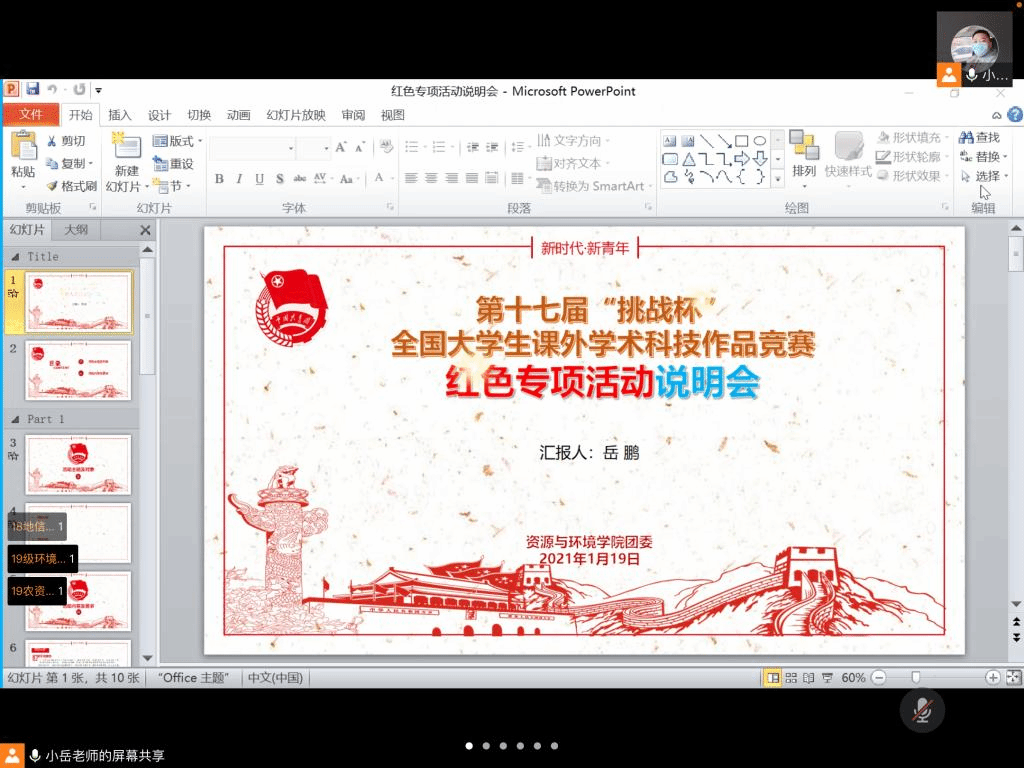Click the Reset (重设) slide button
1024x768 pixels.
coord(174,164)
